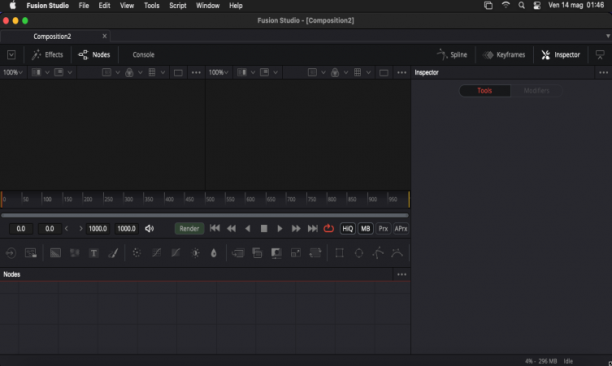Click the stop playback button
This screenshot has width=612, height=366.
(x=264, y=228)
